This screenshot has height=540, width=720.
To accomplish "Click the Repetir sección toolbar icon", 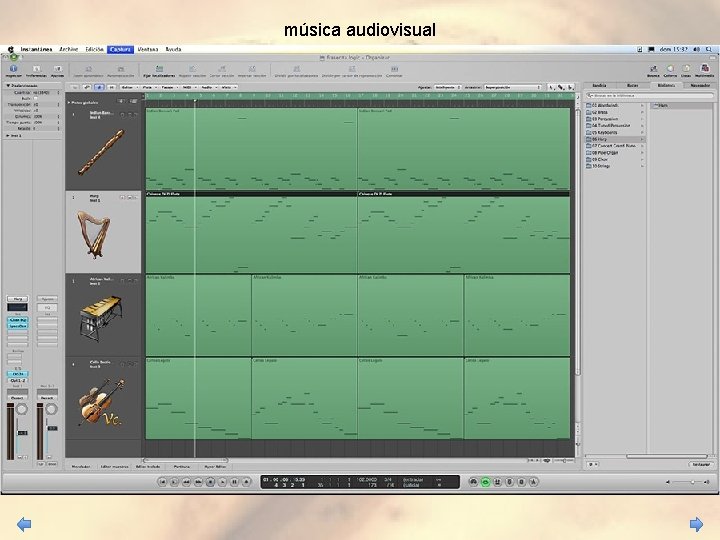I will (x=192, y=69).
